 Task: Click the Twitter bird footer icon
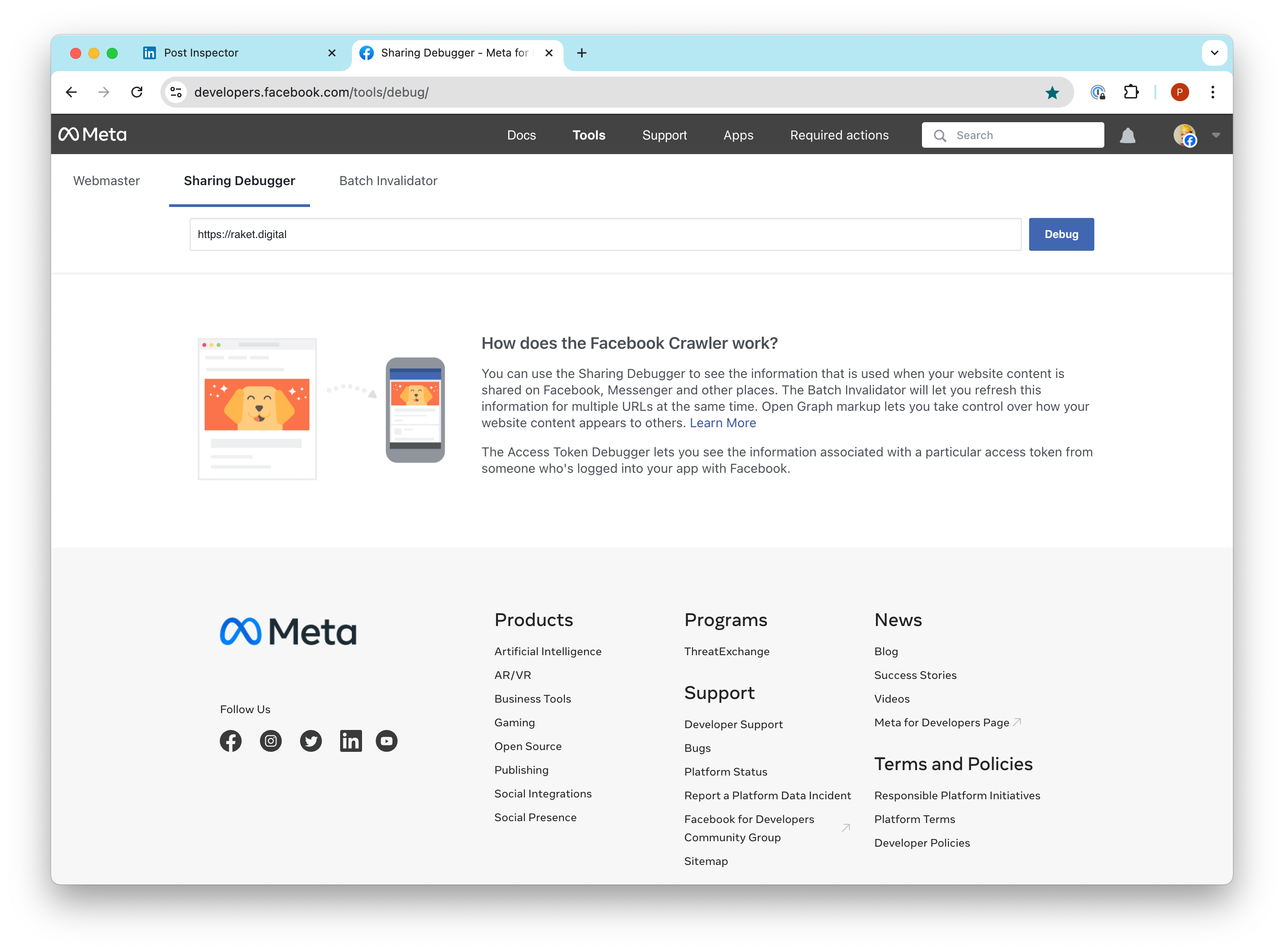coord(311,741)
